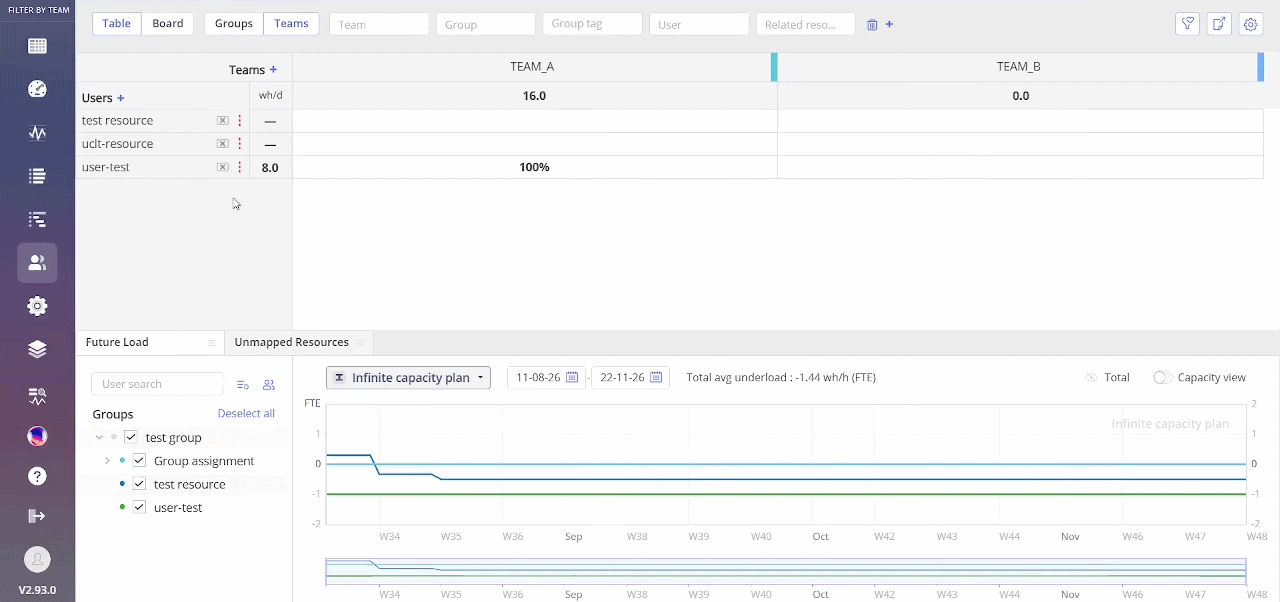Click the edit note icon at top right
Screen dimensions: 1280x602
point(1218,24)
